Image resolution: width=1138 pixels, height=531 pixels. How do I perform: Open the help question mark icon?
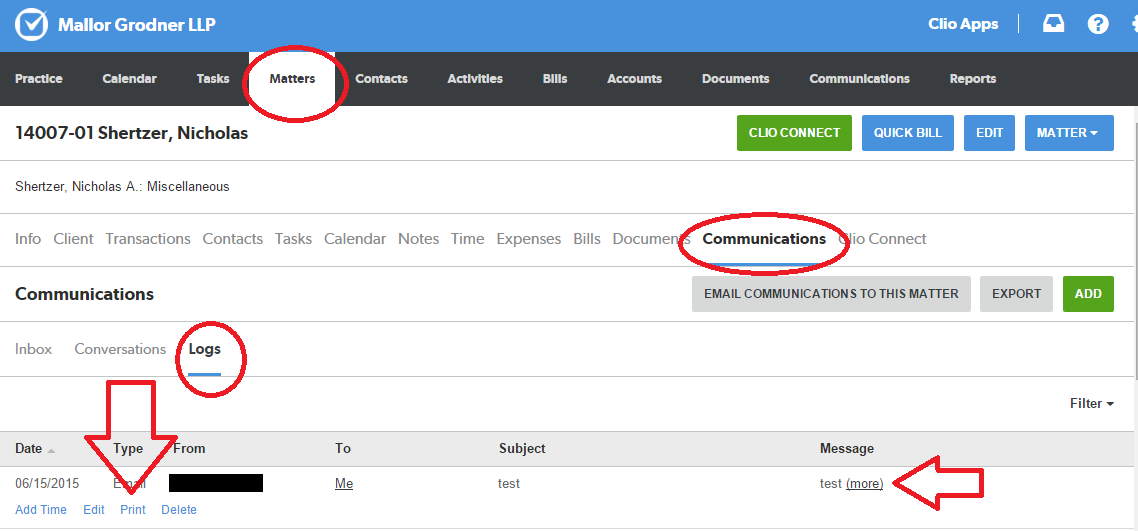coord(1097,25)
